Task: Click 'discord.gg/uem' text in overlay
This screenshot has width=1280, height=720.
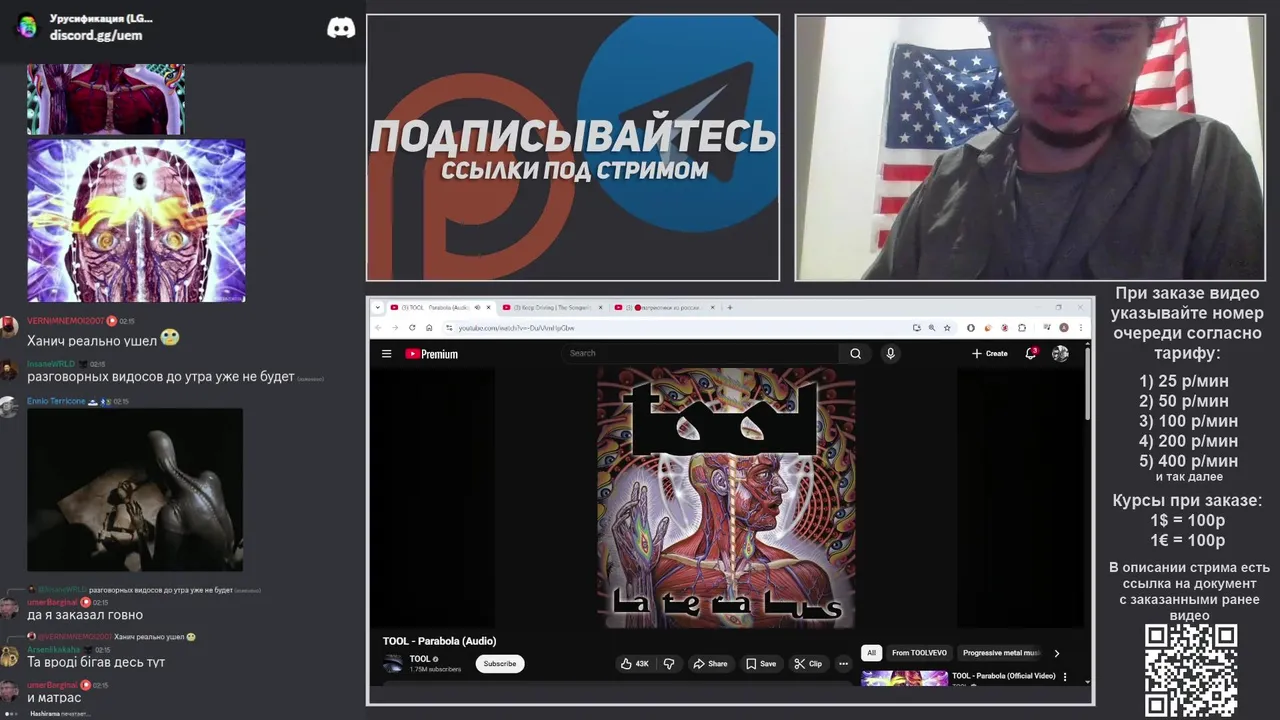Action: [x=96, y=35]
